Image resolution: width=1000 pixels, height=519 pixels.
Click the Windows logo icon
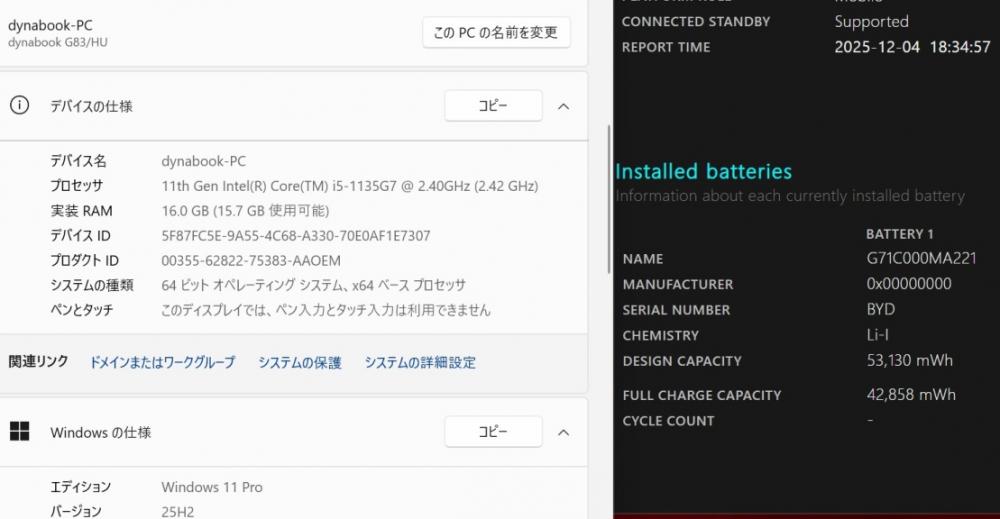point(20,432)
